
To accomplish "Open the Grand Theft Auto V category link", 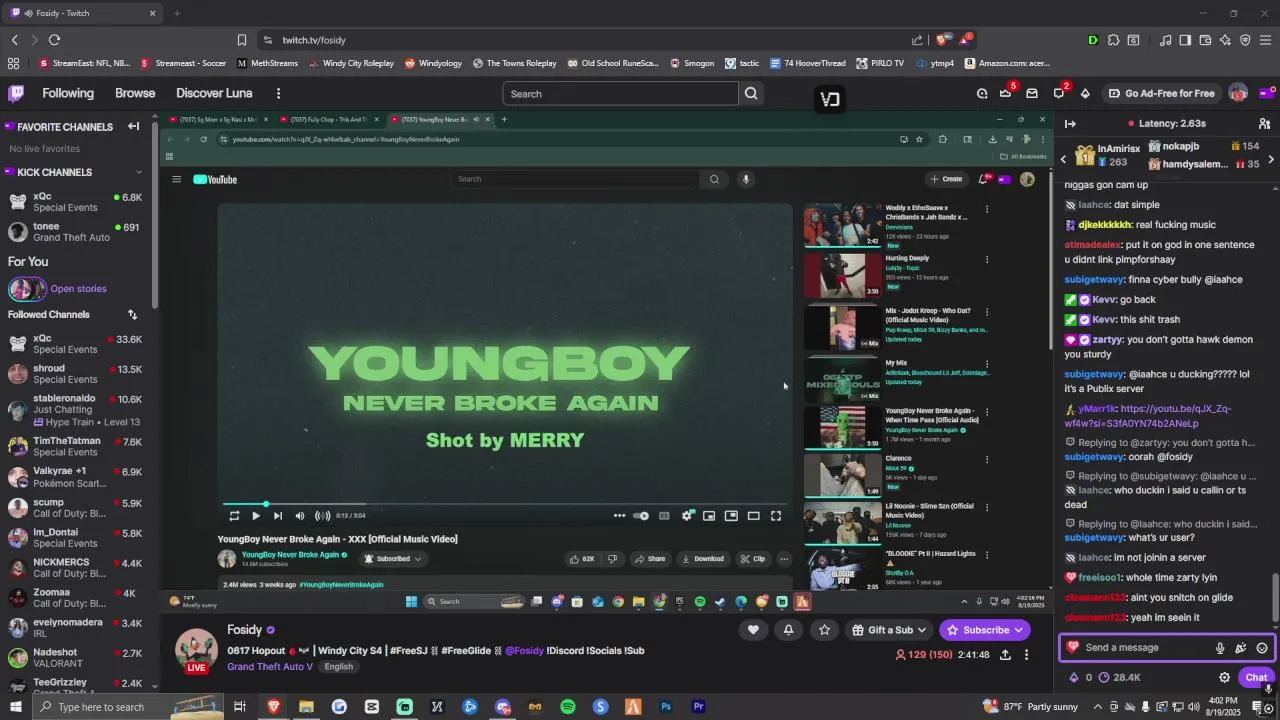I will (270, 667).
